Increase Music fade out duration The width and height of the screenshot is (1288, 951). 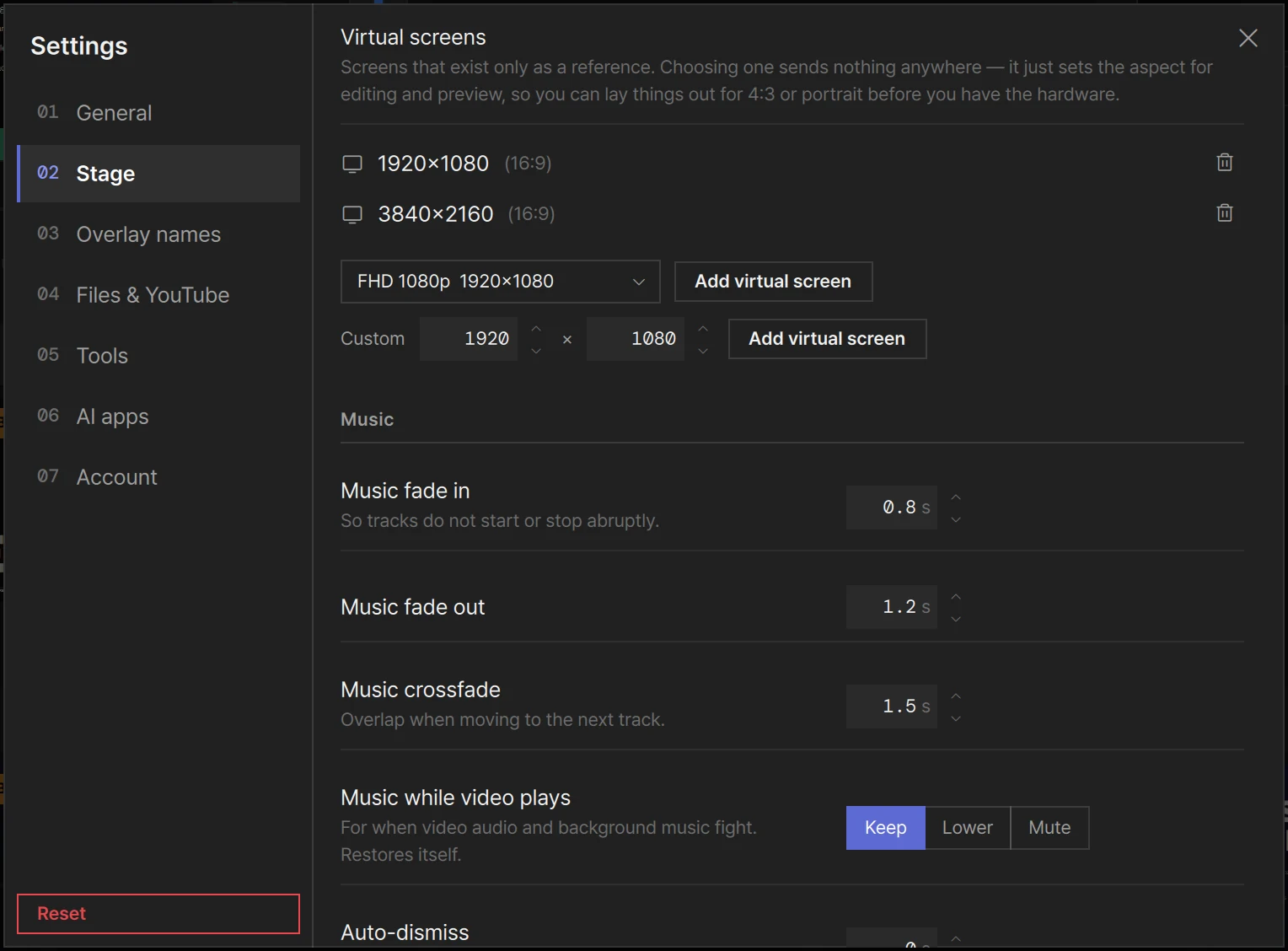click(x=956, y=596)
